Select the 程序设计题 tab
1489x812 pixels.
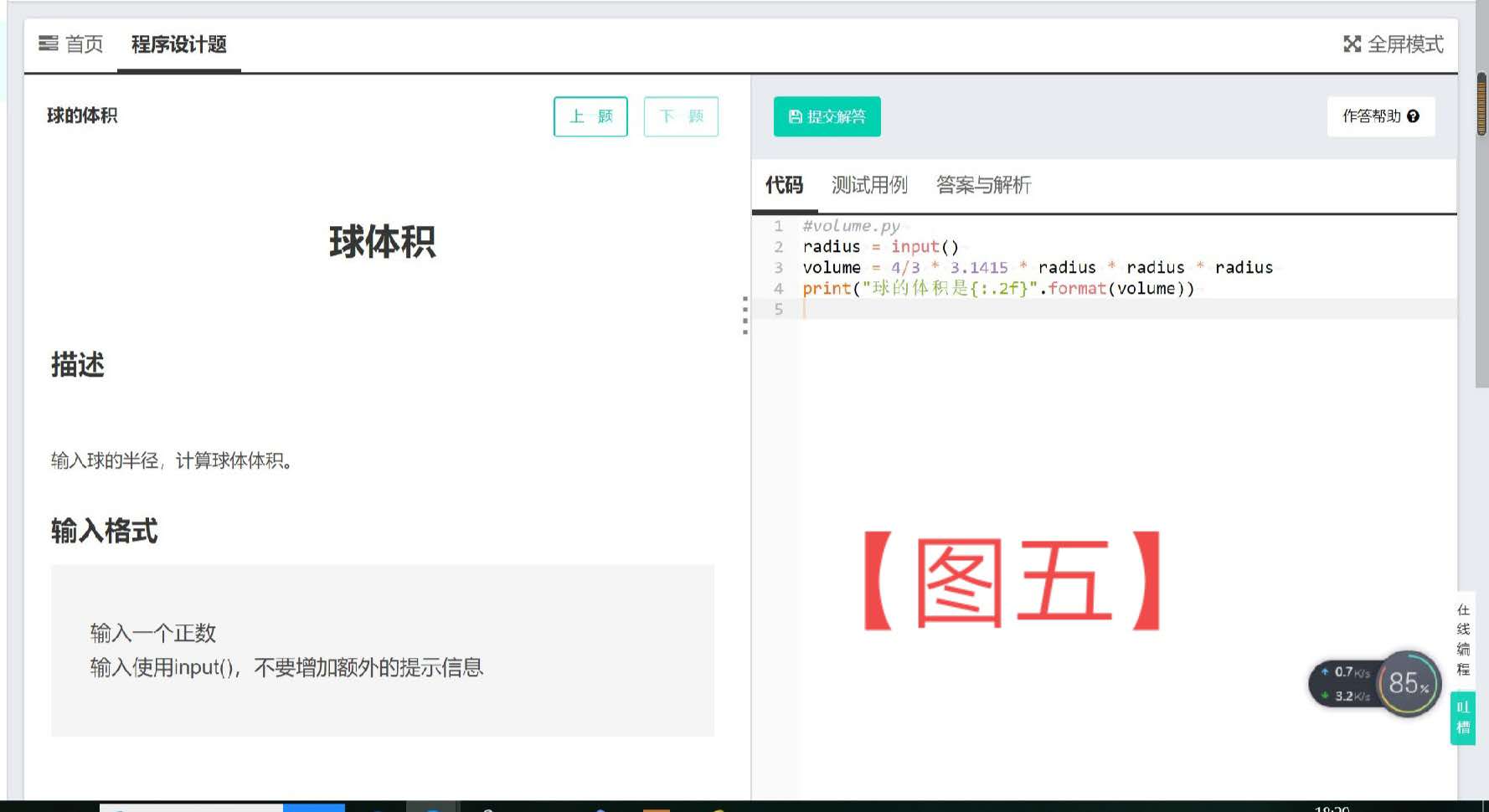[x=179, y=44]
